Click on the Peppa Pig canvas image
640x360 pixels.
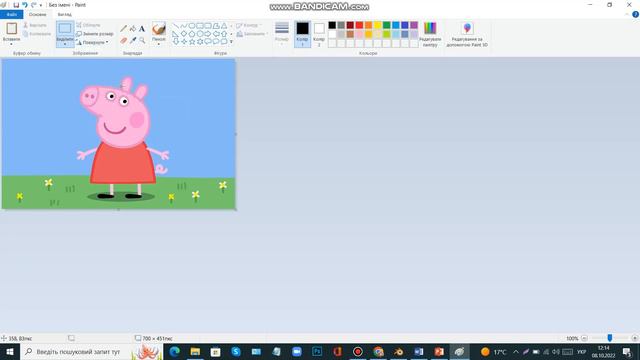pyautogui.click(x=118, y=134)
